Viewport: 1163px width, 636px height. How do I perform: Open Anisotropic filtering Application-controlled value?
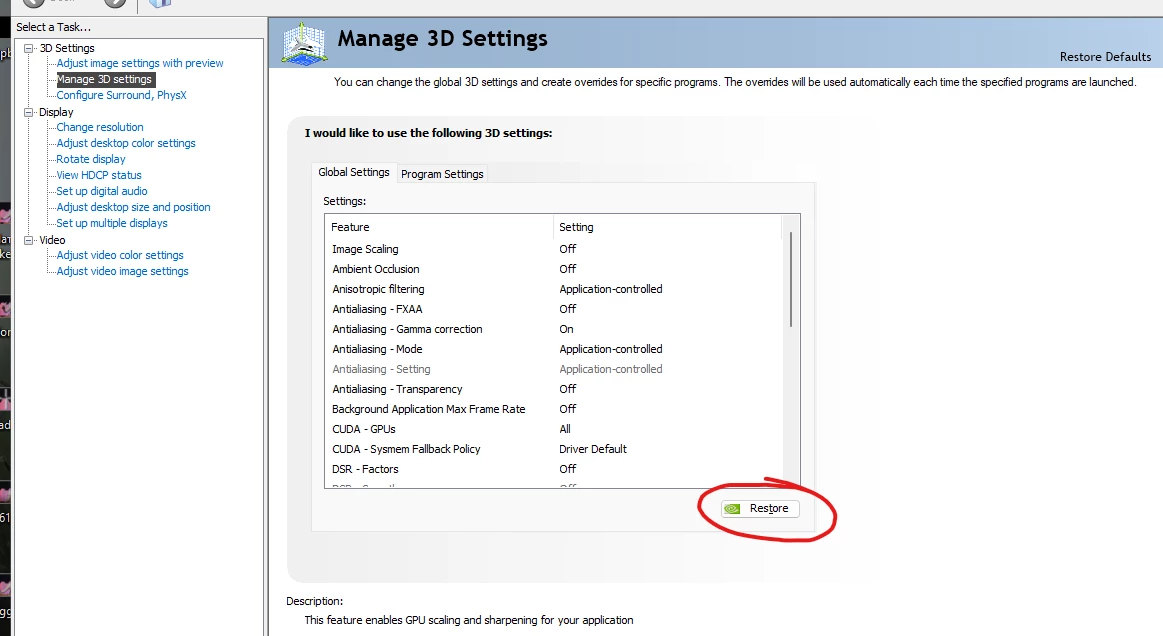[610, 289]
